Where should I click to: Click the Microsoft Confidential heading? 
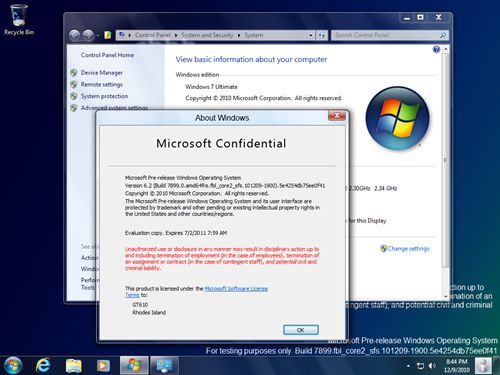tap(221, 144)
